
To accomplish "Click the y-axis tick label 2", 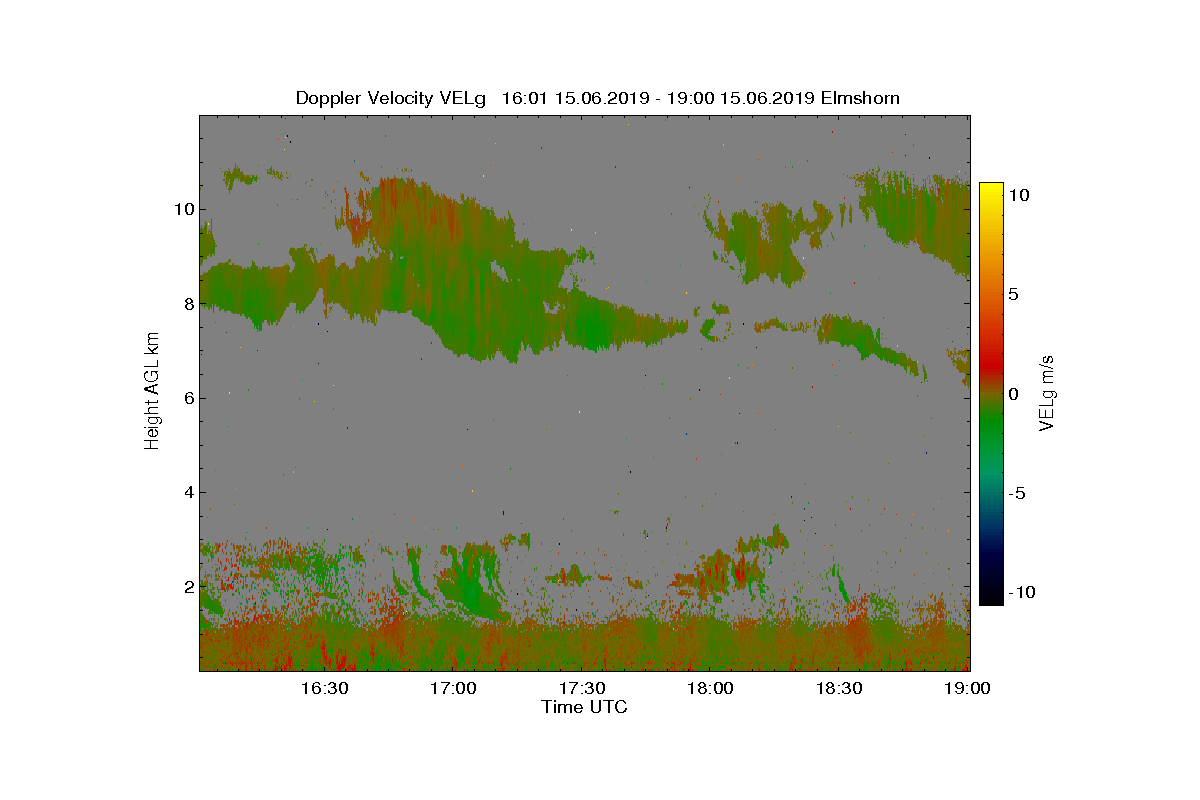I will pos(187,586).
